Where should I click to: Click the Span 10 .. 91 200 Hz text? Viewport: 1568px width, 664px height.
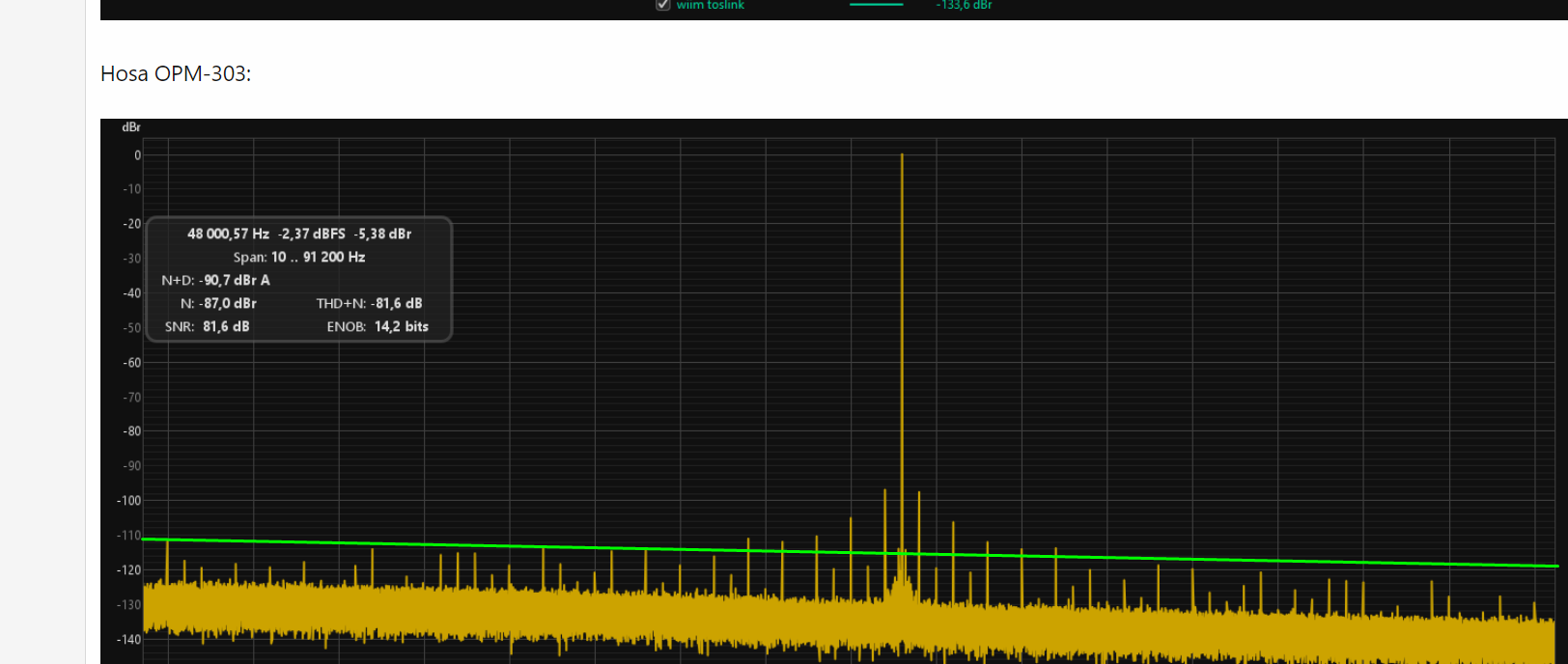click(299, 257)
